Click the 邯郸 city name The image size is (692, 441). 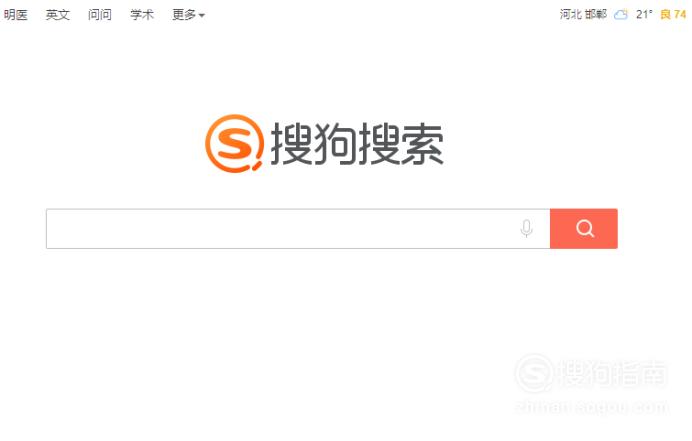click(596, 15)
